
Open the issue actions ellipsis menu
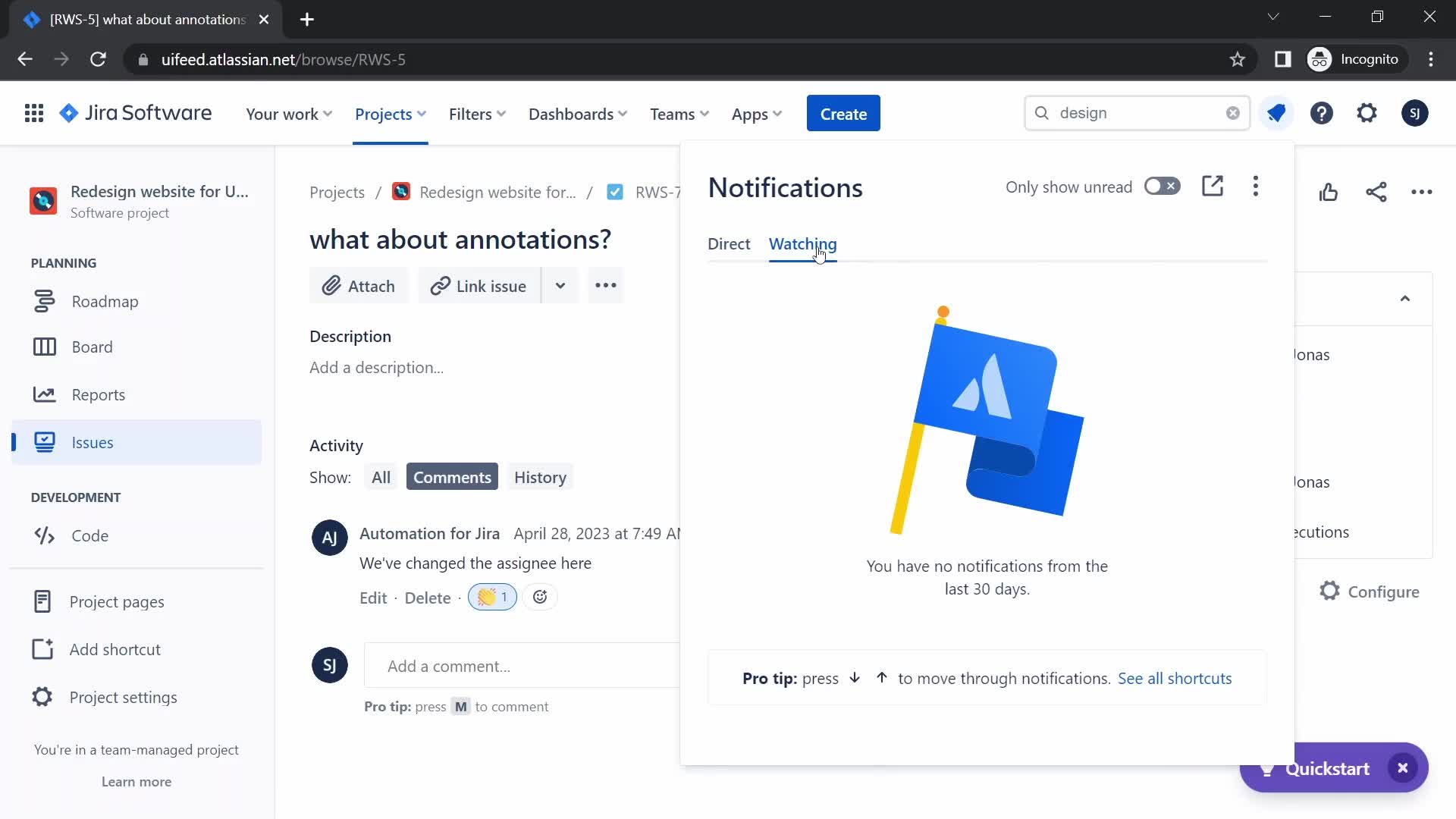pos(1422,193)
